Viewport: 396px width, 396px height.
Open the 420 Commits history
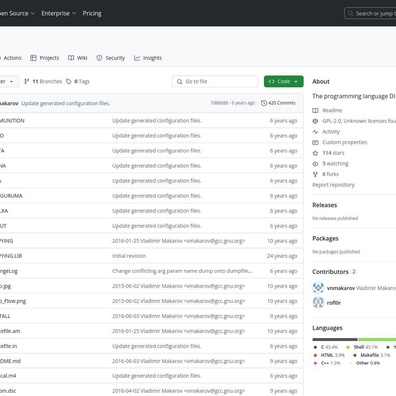278,103
